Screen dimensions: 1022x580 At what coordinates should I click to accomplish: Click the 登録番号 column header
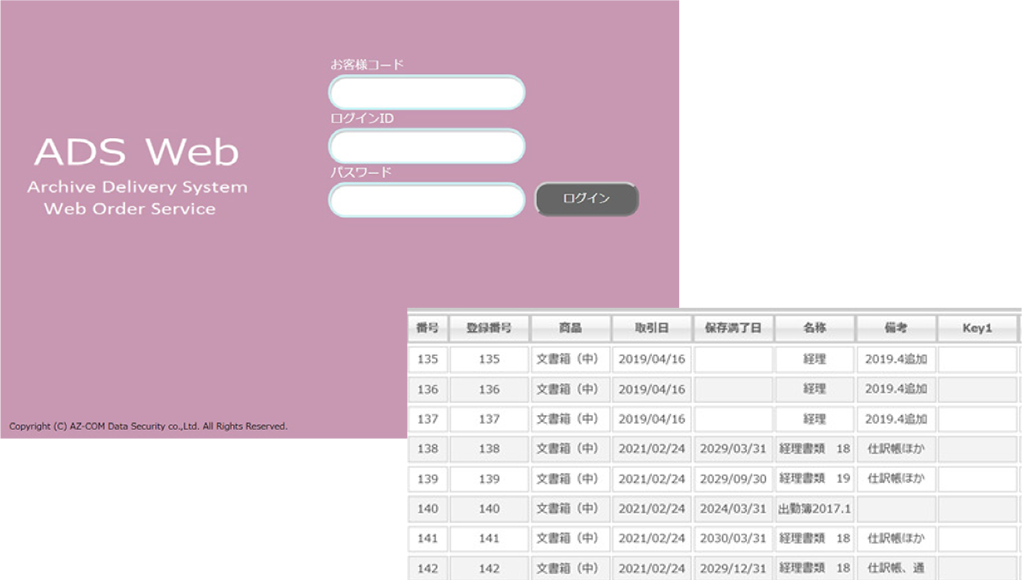(x=489, y=329)
